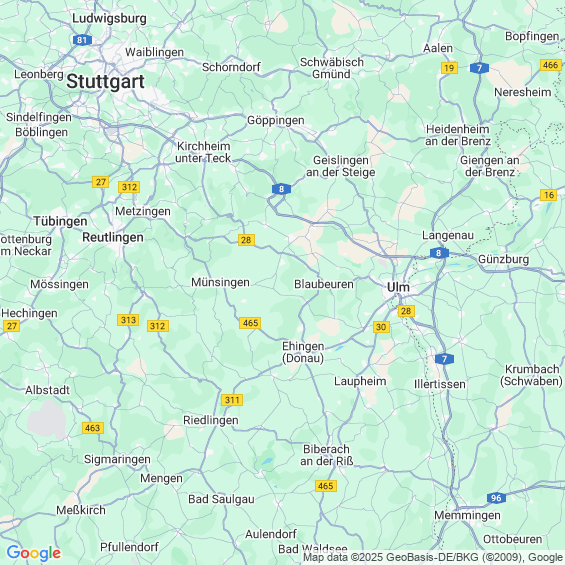This screenshot has height=565, width=565.
Task: Click the Göppingen town label
Action: coord(276,120)
